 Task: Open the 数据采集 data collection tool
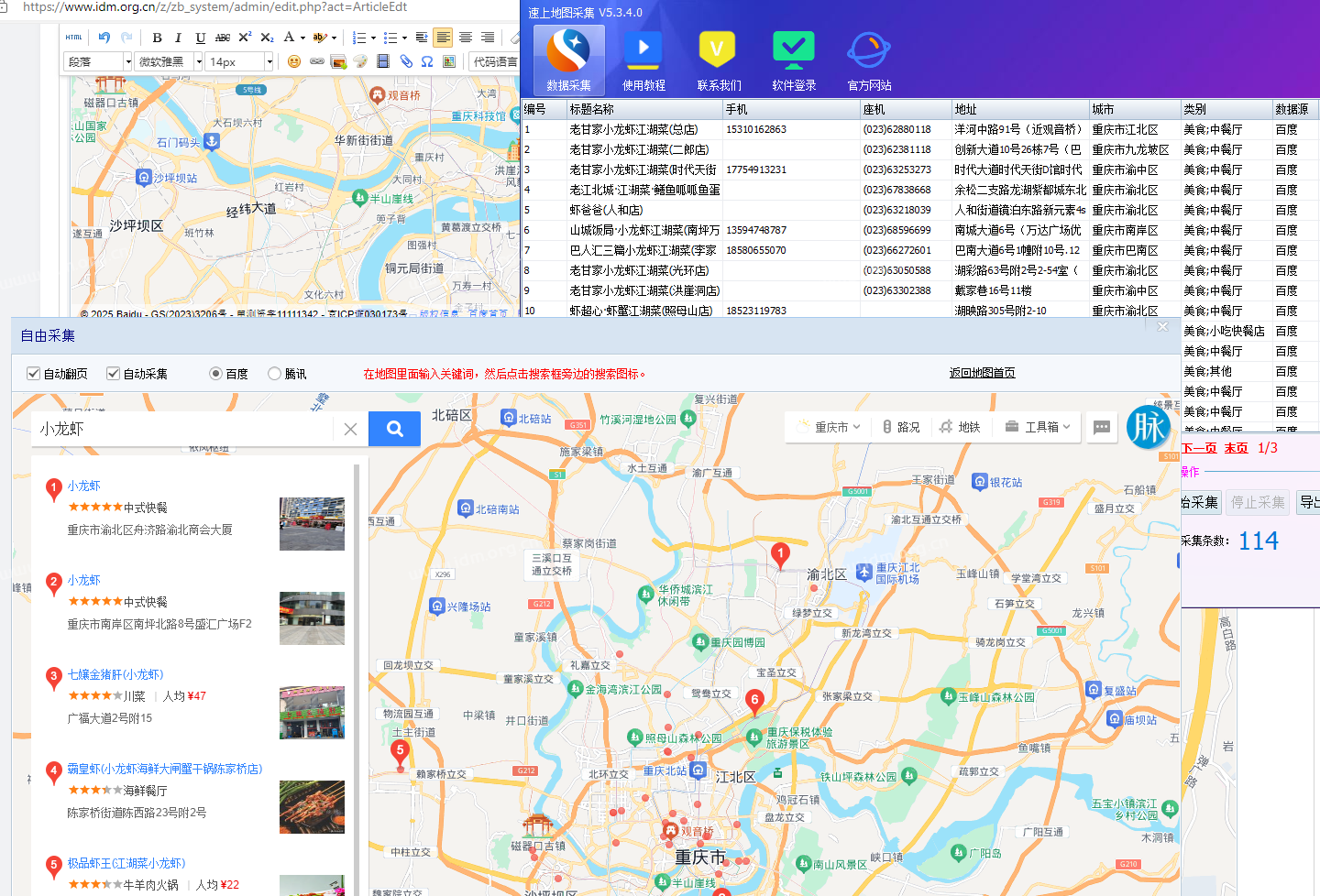(568, 60)
